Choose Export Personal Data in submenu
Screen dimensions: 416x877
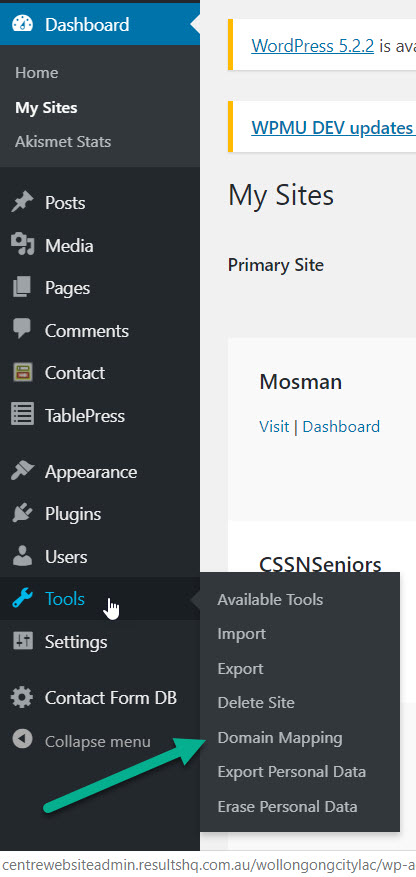(291, 772)
